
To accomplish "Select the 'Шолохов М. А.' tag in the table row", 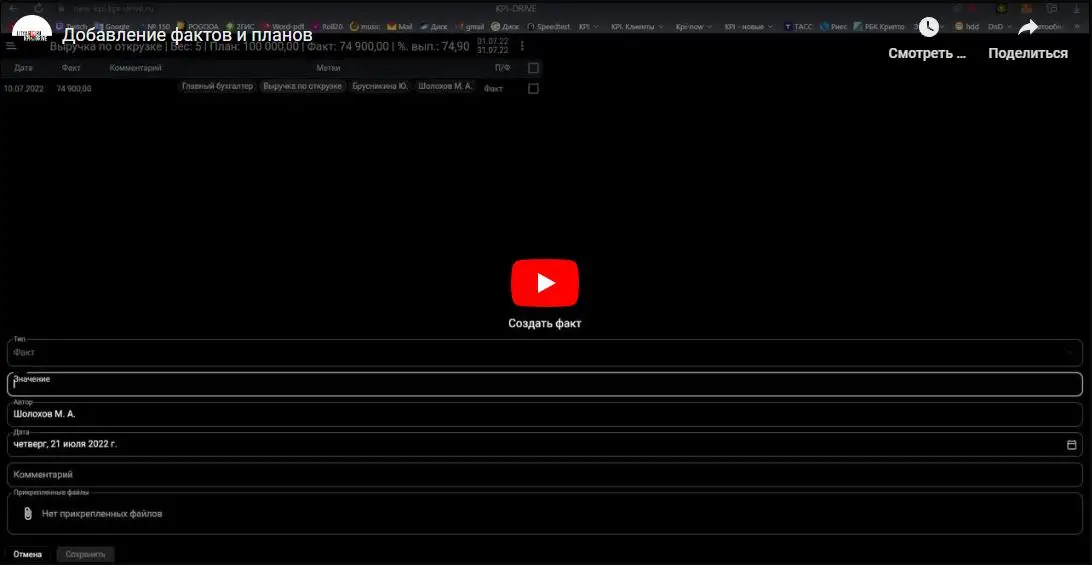I will tap(444, 86).
